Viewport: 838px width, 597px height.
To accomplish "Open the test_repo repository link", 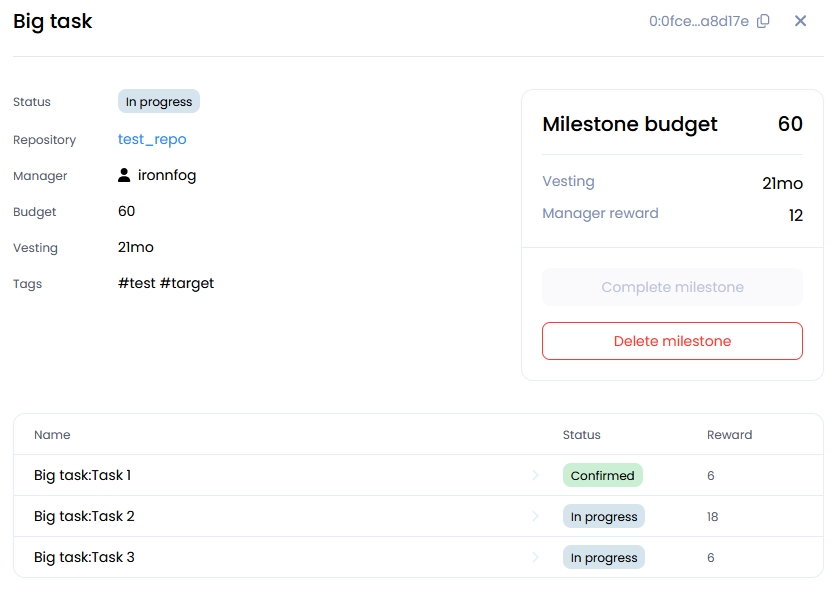I will tap(152, 139).
